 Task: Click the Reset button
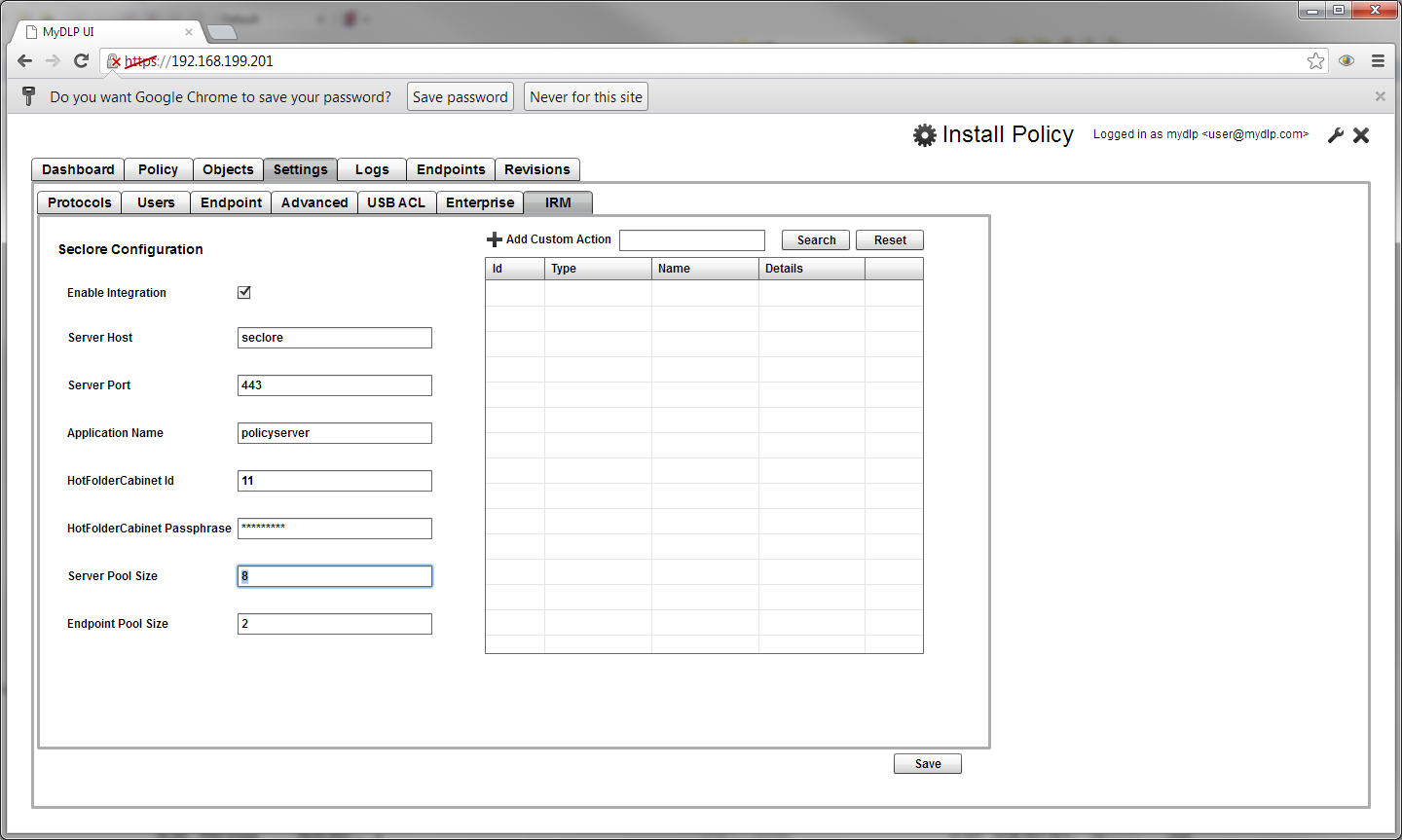890,240
